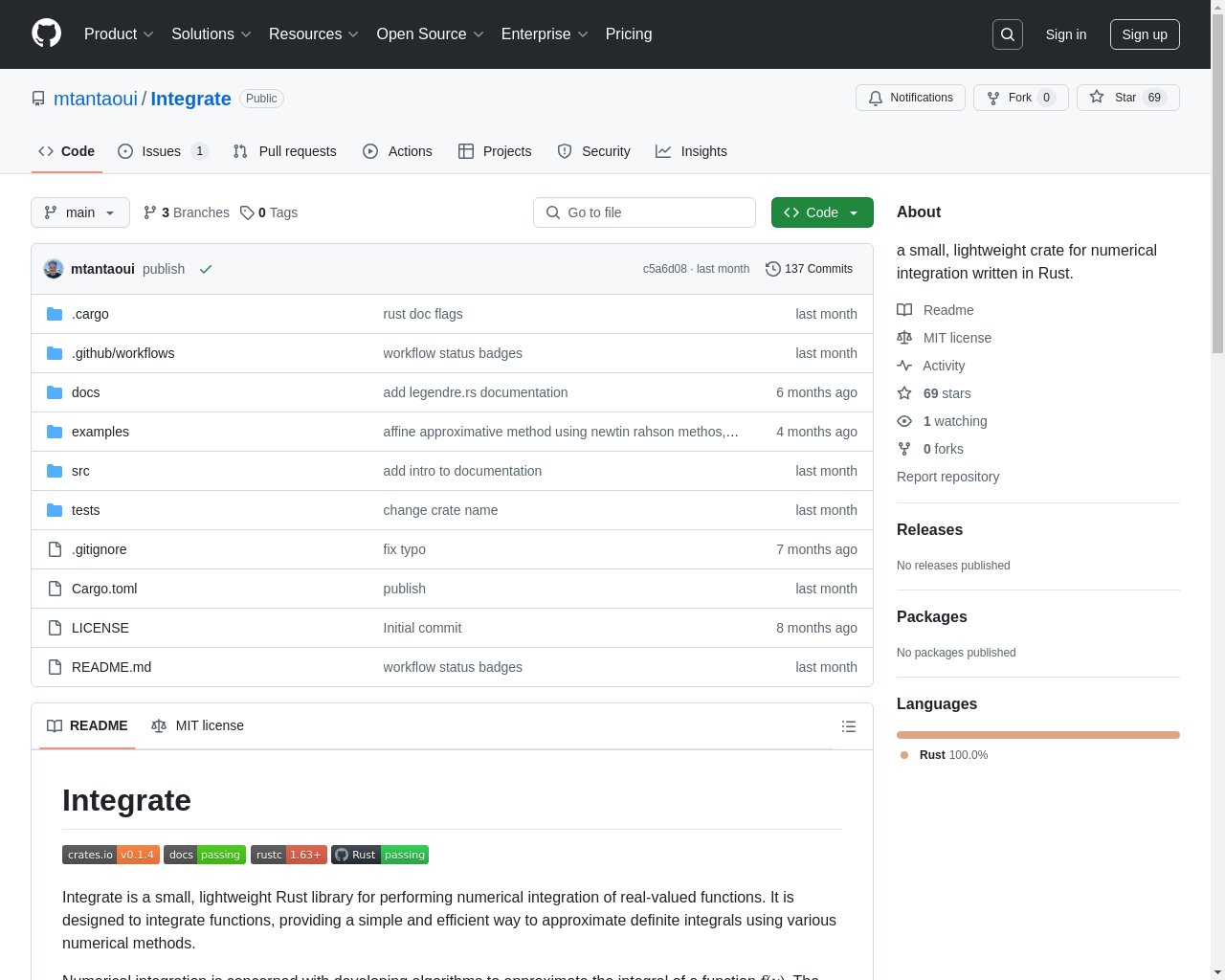Click the Notifications bell button
Screen dimensions: 1225x980
[910, 98]
